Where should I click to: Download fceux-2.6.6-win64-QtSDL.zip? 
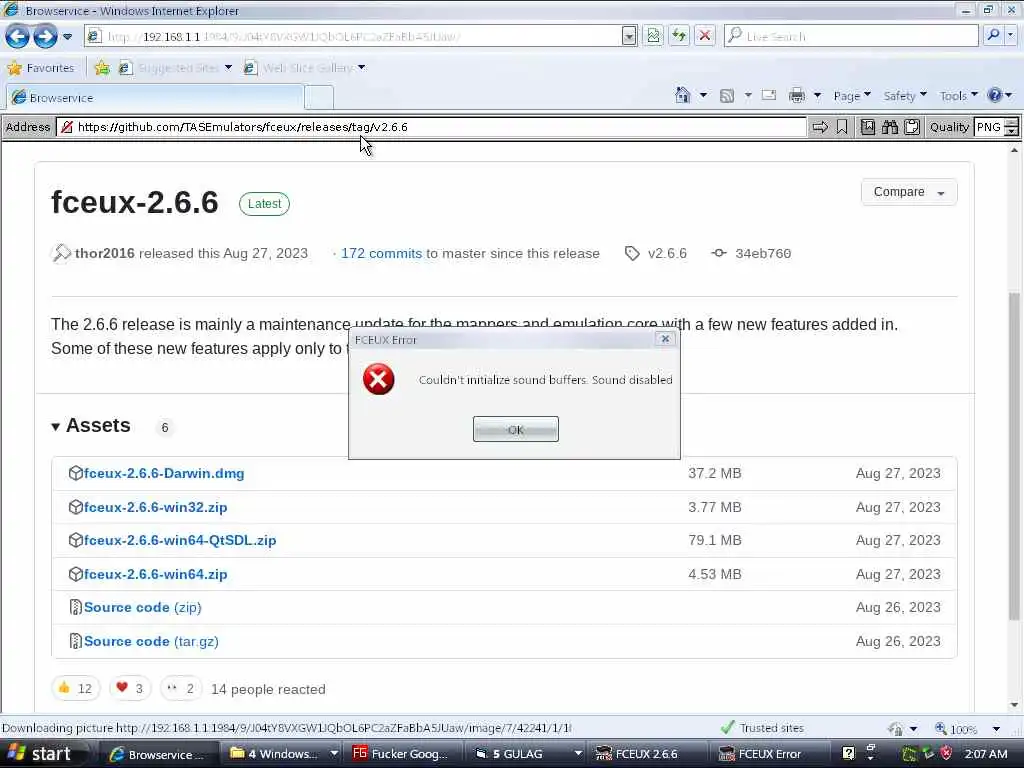[180, 541]
